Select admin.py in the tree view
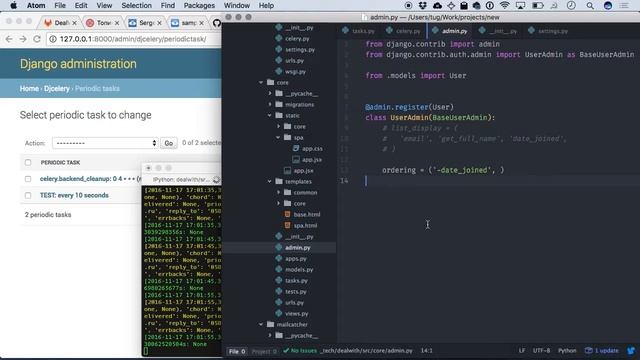Screen dimensions: 640x360 point(298,247)
